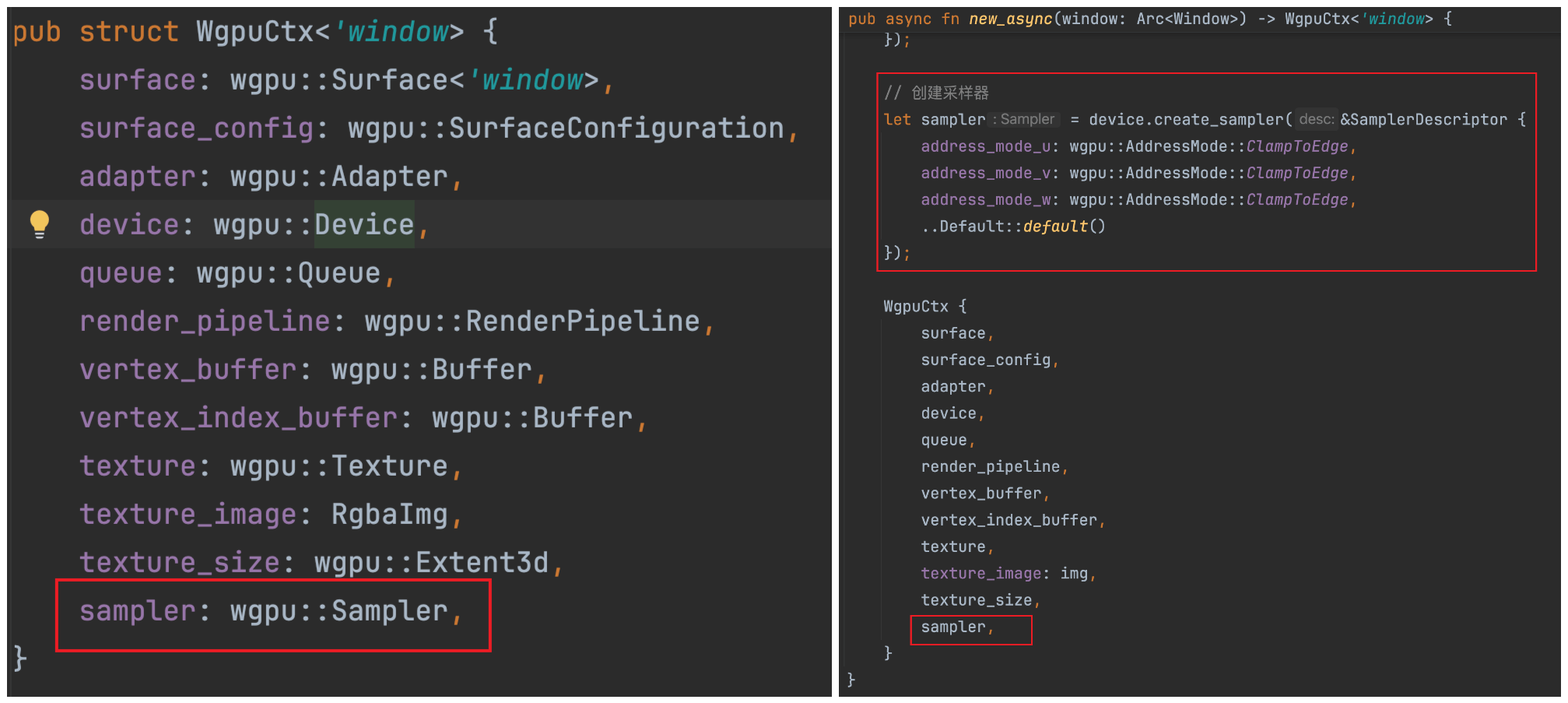Click the 'surface: wgpu::Surface' struct field
Screen dimensions: 1568x703
tap(346, 80)
